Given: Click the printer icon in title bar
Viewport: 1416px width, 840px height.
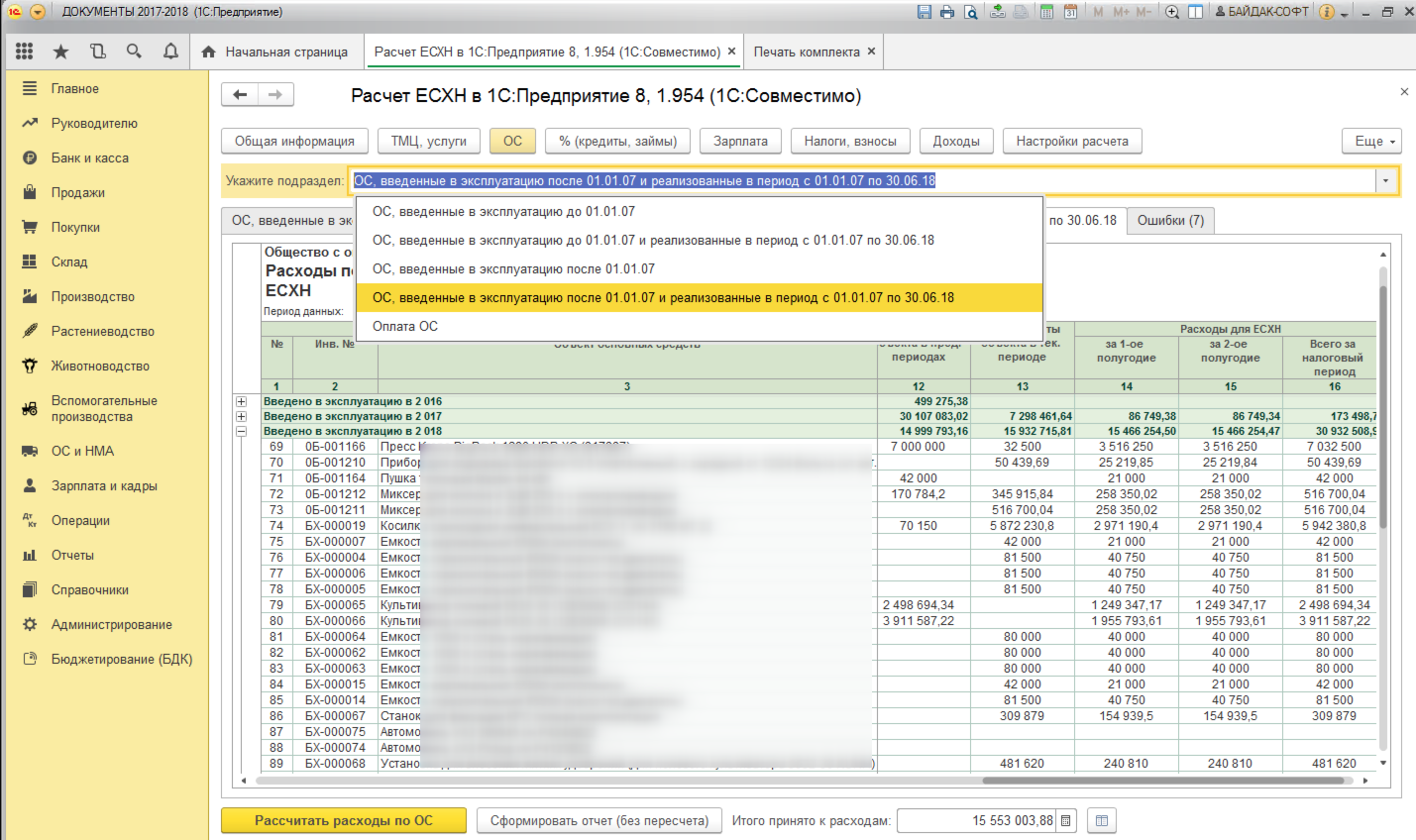Looking at the screenshot, I should pos(947,12).
